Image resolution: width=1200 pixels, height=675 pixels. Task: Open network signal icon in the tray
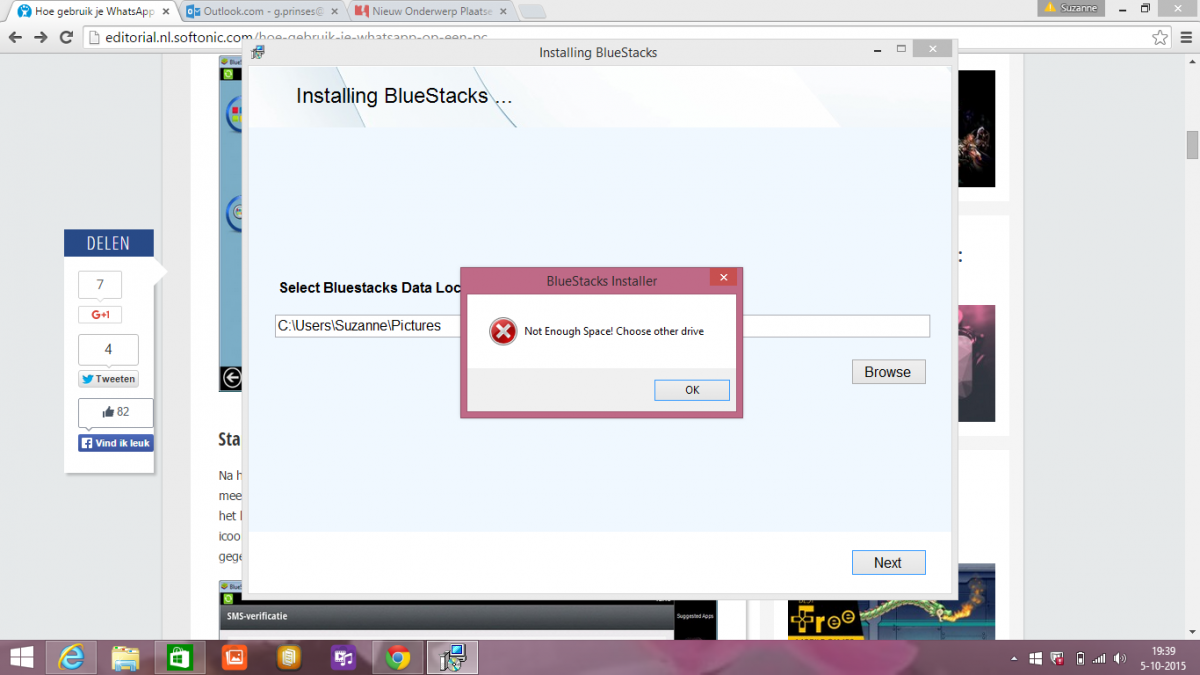click(1099, 659)
